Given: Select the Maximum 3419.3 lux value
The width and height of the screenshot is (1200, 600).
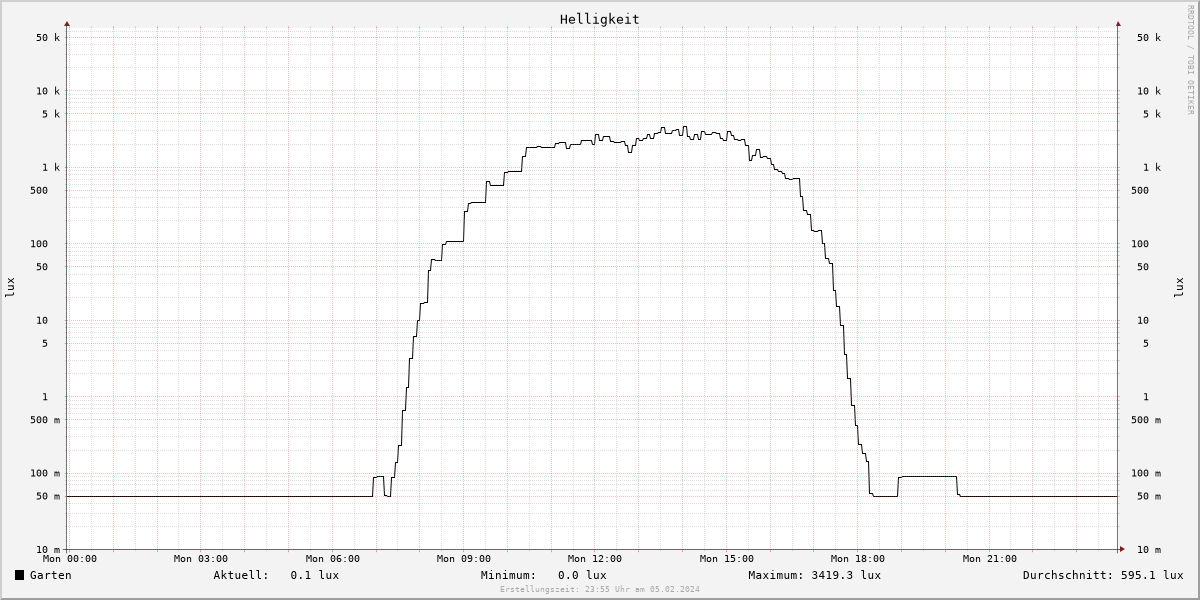Looking at the screenshot, I should pos(846,575).
